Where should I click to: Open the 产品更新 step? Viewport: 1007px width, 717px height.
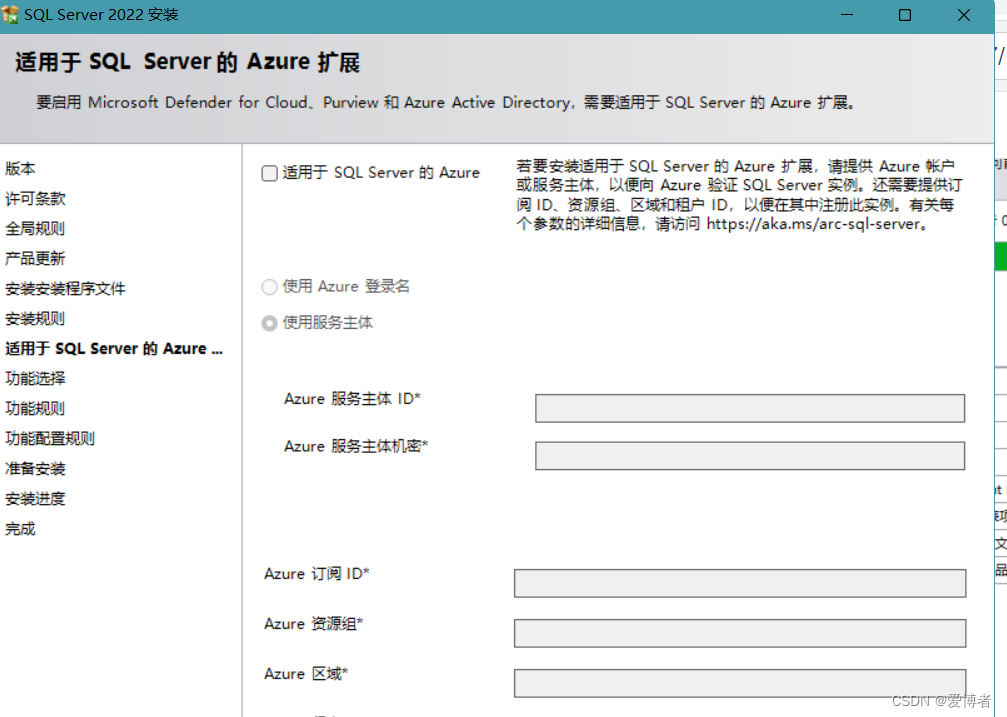(x=33, y=258)
